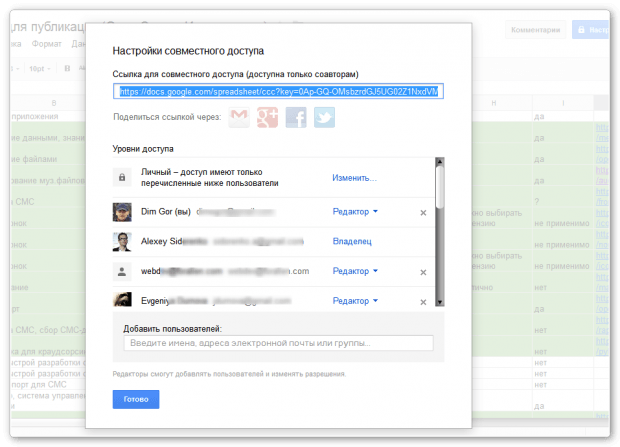Click the Готово button
This screenshot has height=447, width=620.
[x=136, y=399]
